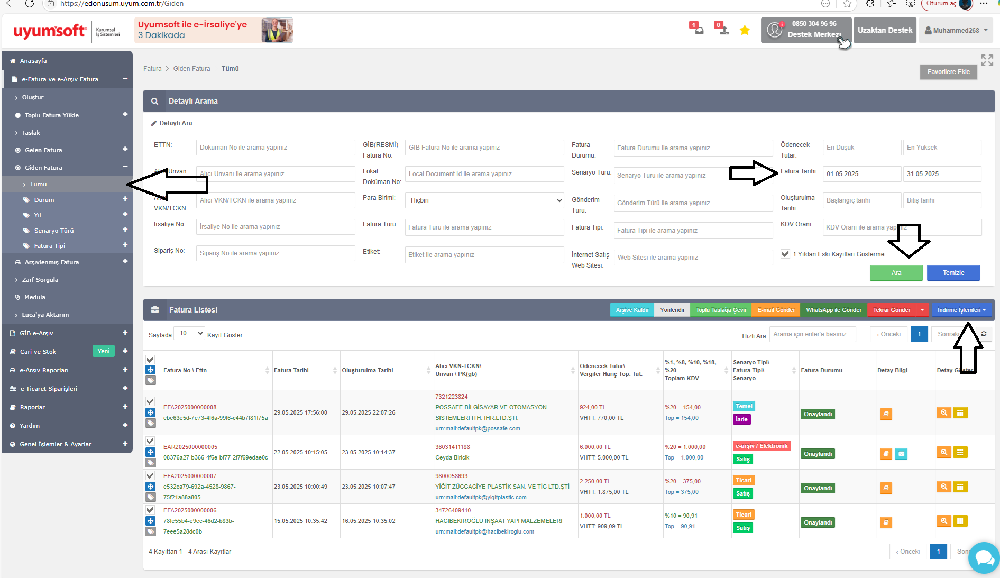Open the inbox notification icon in header
Viewport: 1000px width, 578px height.
696,29
